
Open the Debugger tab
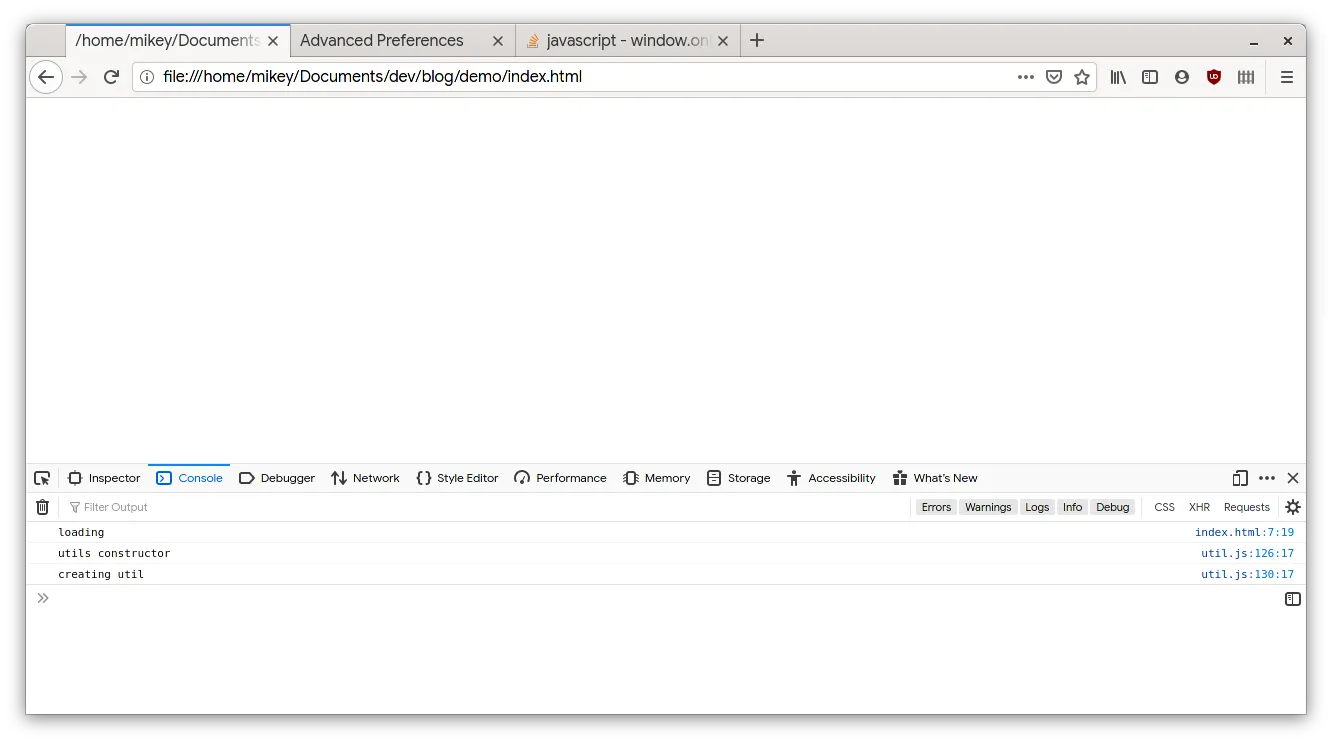pos(277,478)
